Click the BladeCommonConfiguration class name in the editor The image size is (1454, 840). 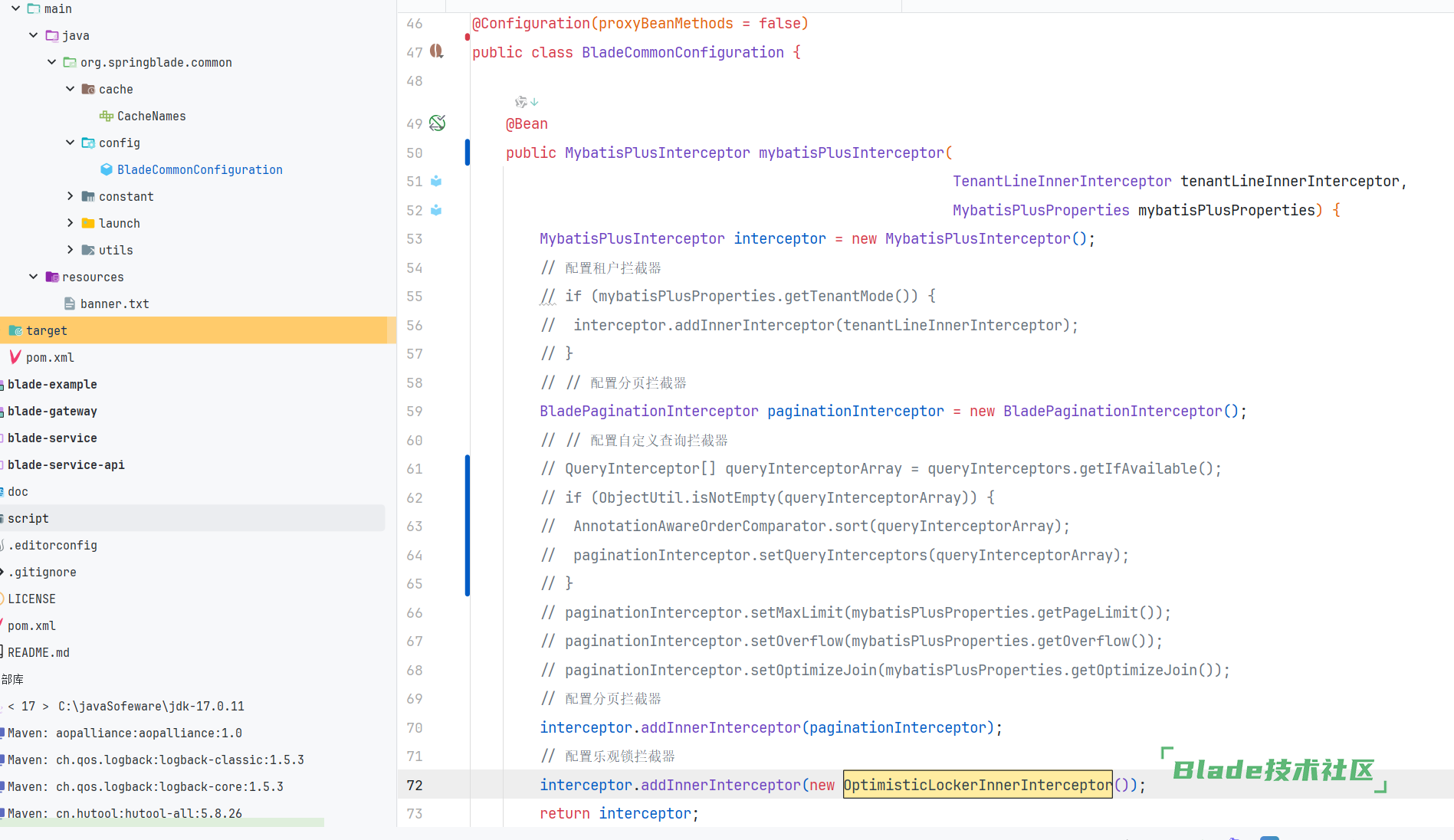pyautogui.click(x=683, y=52)
